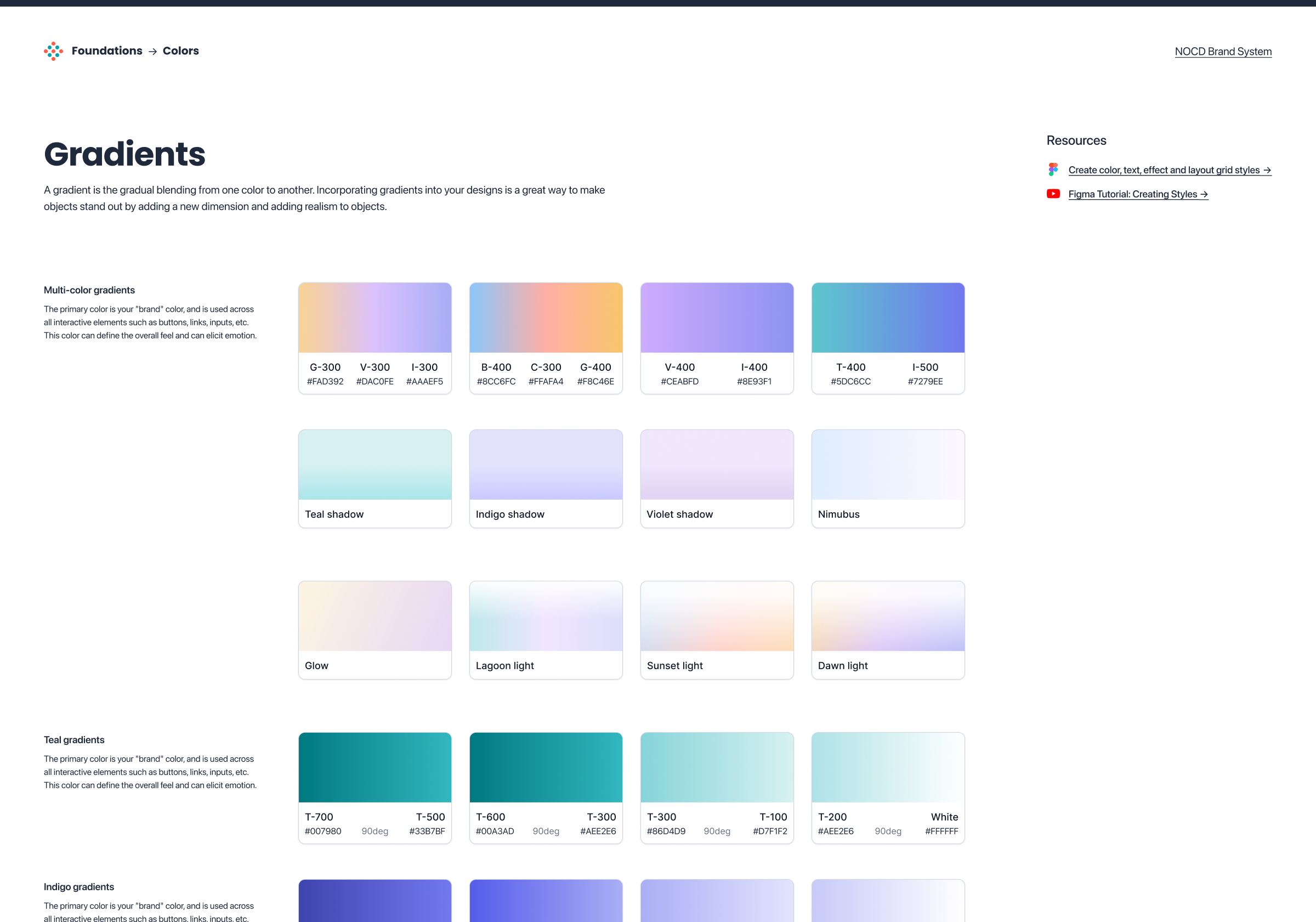Click the YouTube icon under Resources
Image resolution: width=1316 pixels, height=922 pixels.
click(x=1053, y=194)
